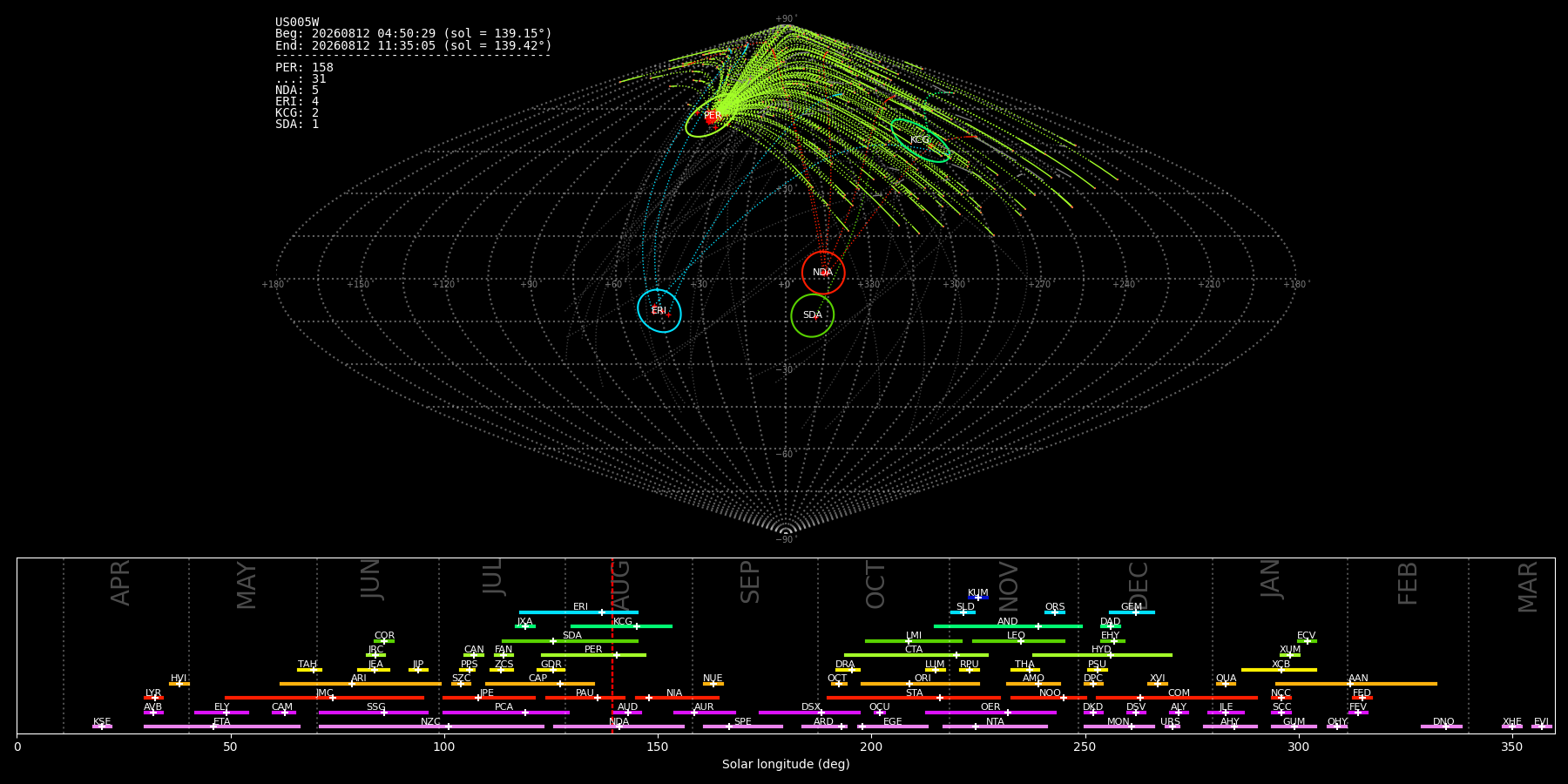Click the 'NDA: 5' count in legend
This screenshot has height=784, width=1568.
click(x=297, y=91)
